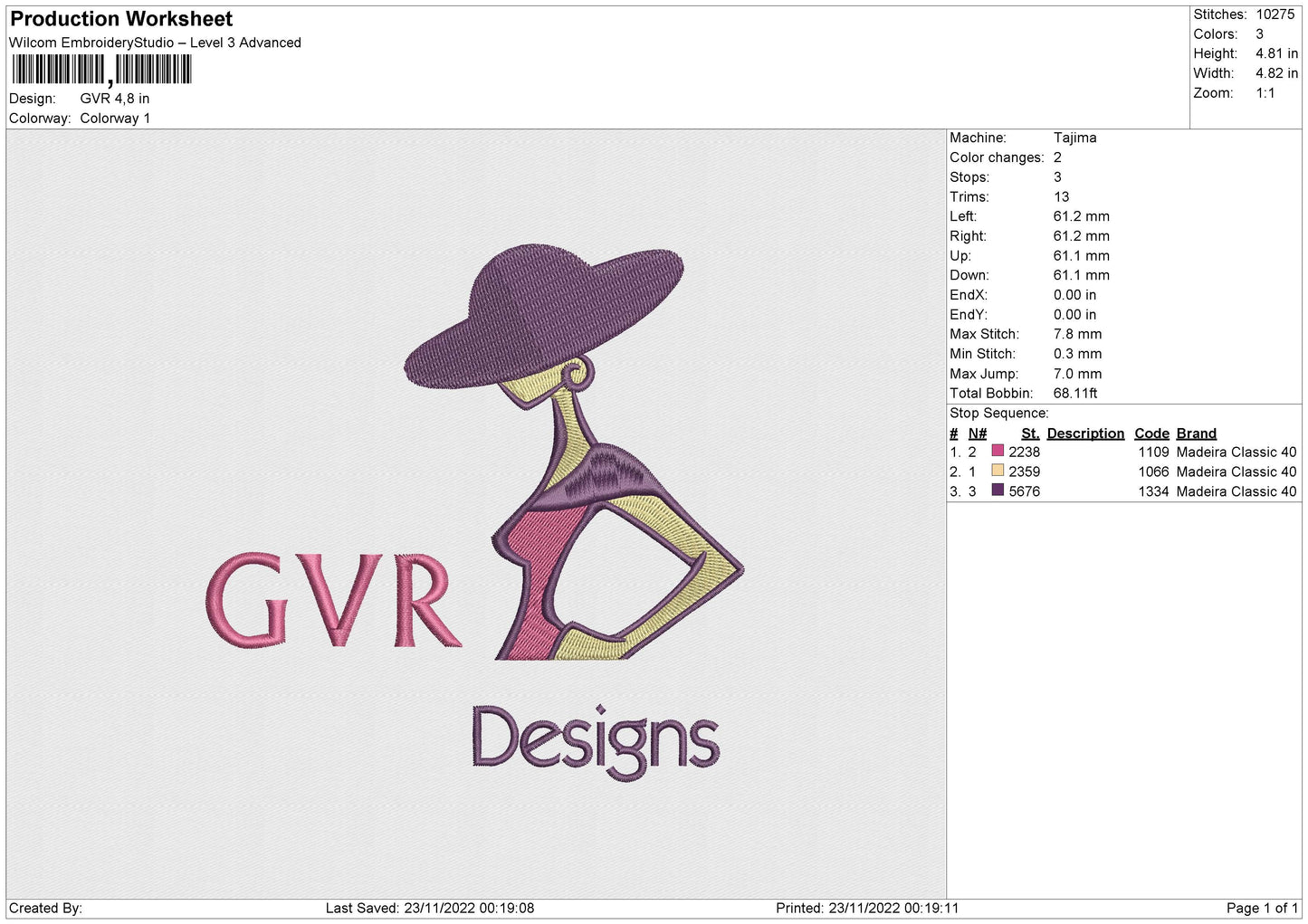This screenshot has width=1308, height=924.
Task: Click the pink color swatch for thread 2238
Action: coord(998,451)
